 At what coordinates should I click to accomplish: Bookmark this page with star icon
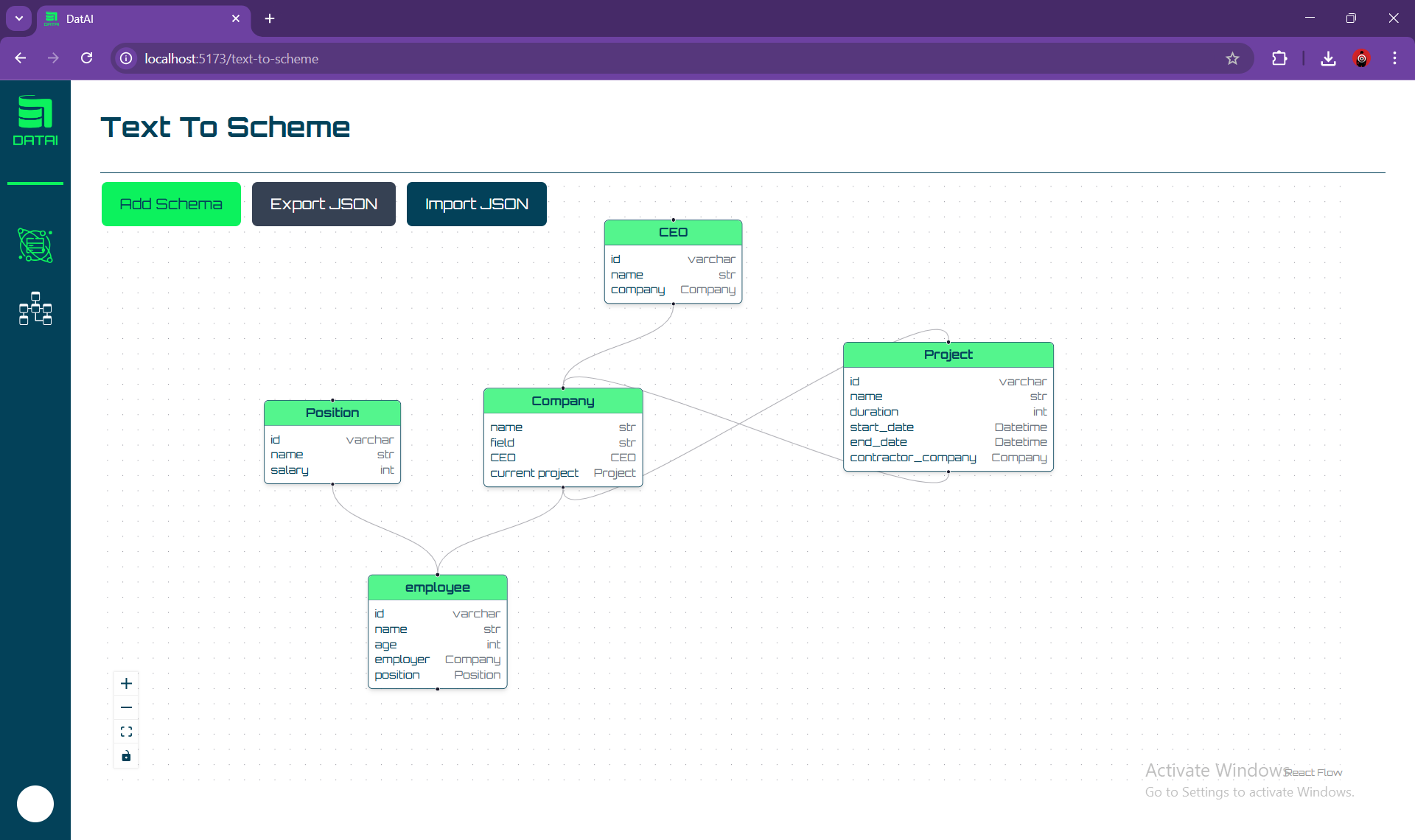click(1232, 58)
